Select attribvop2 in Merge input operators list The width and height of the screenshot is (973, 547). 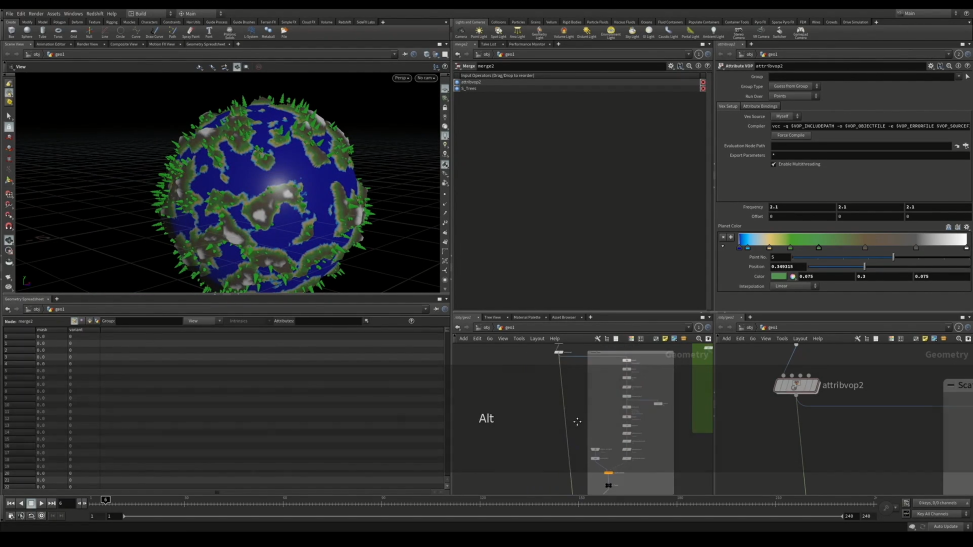(577, 82)
